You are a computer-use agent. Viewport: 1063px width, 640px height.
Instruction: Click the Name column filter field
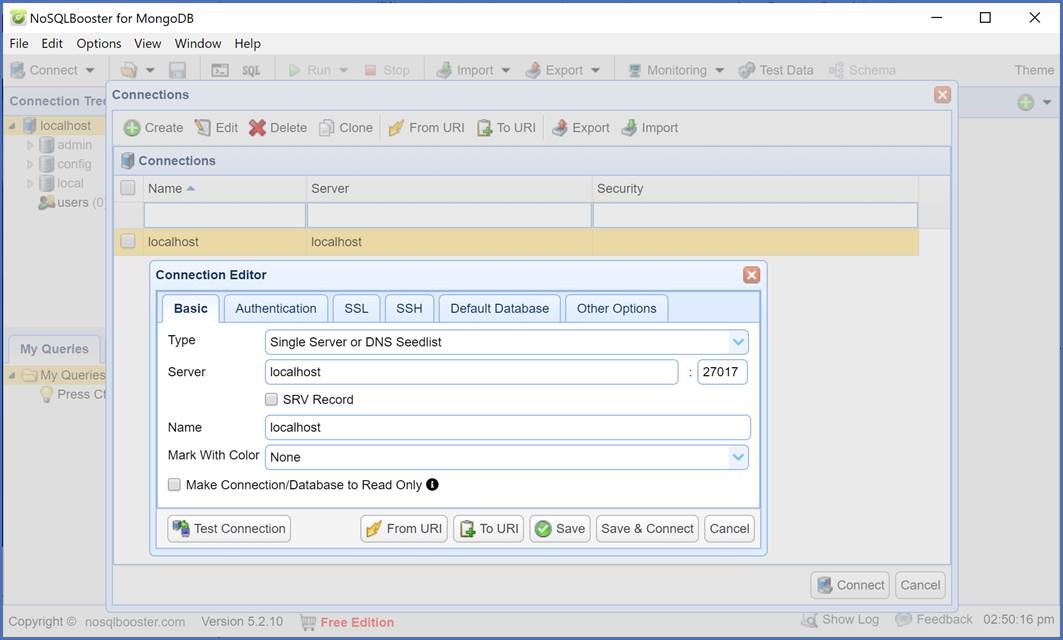pos(224,215)
